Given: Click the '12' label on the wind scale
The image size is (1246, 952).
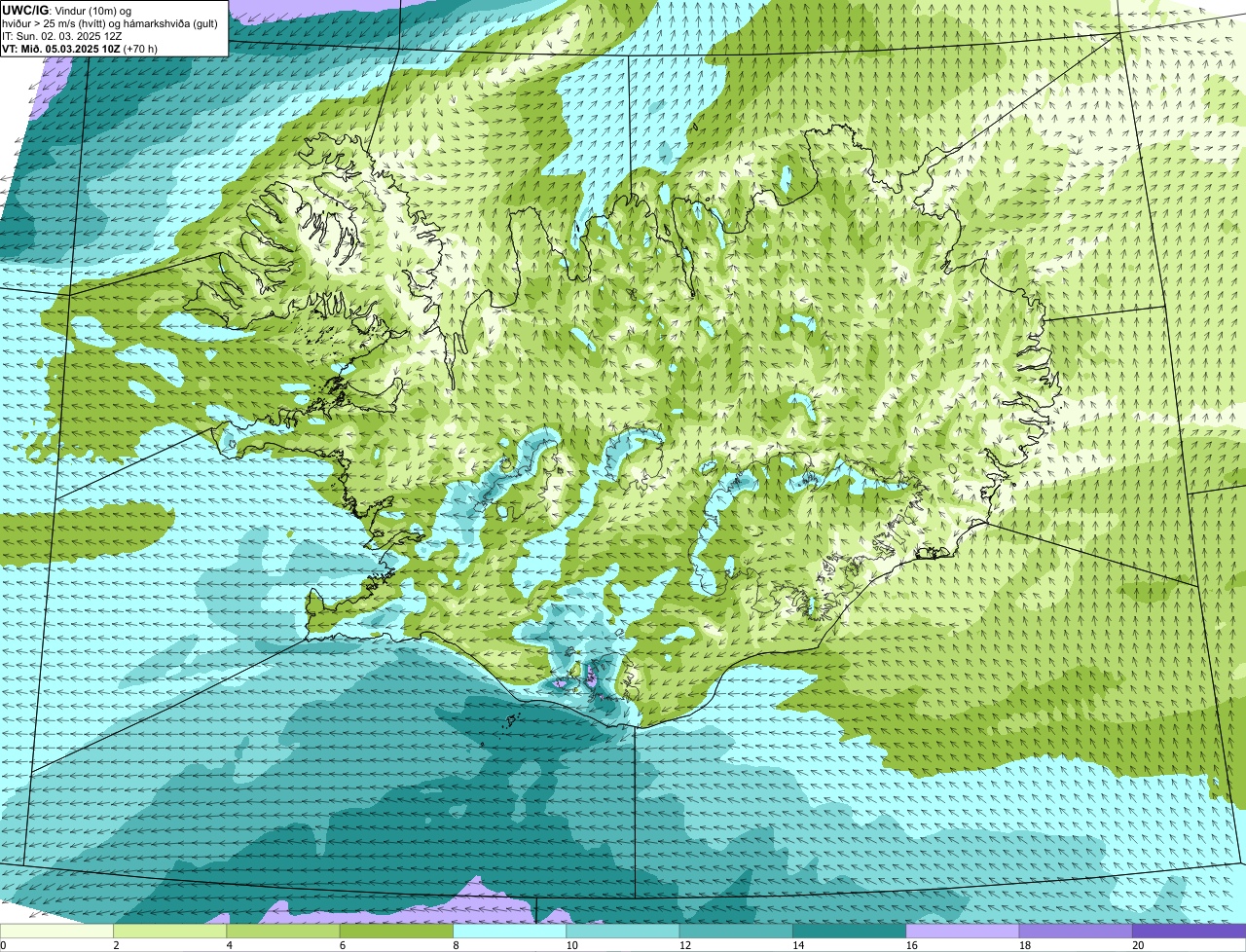Looking at the screenshot, I should (684, 945).
